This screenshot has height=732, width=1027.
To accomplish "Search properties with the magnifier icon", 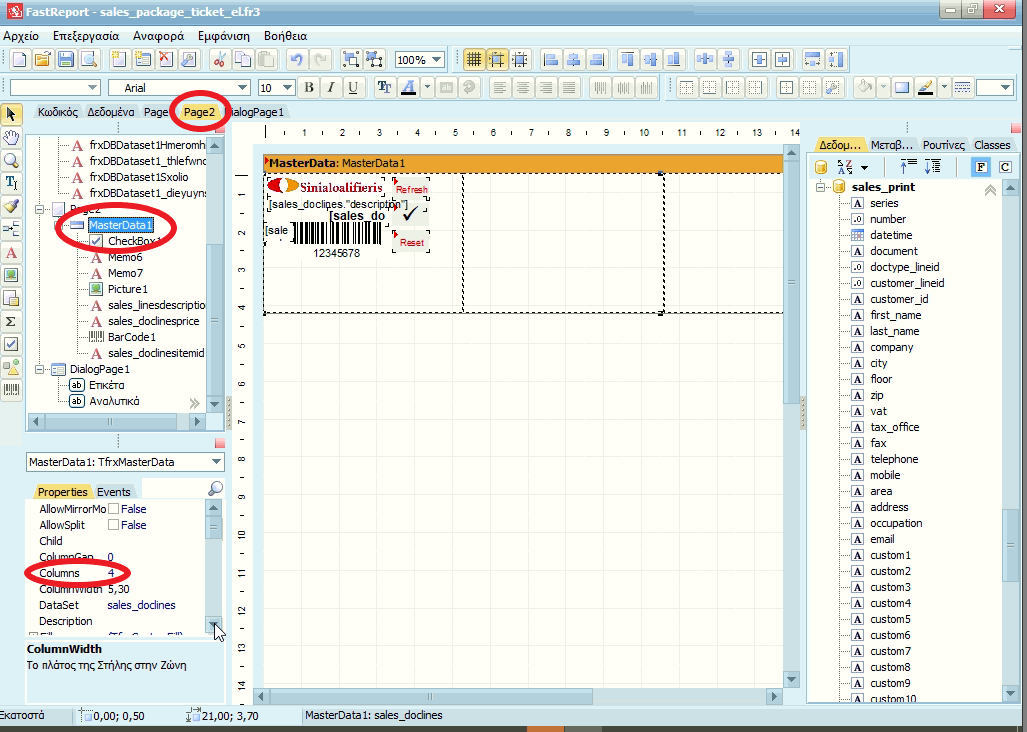I will tap(215, 488).
